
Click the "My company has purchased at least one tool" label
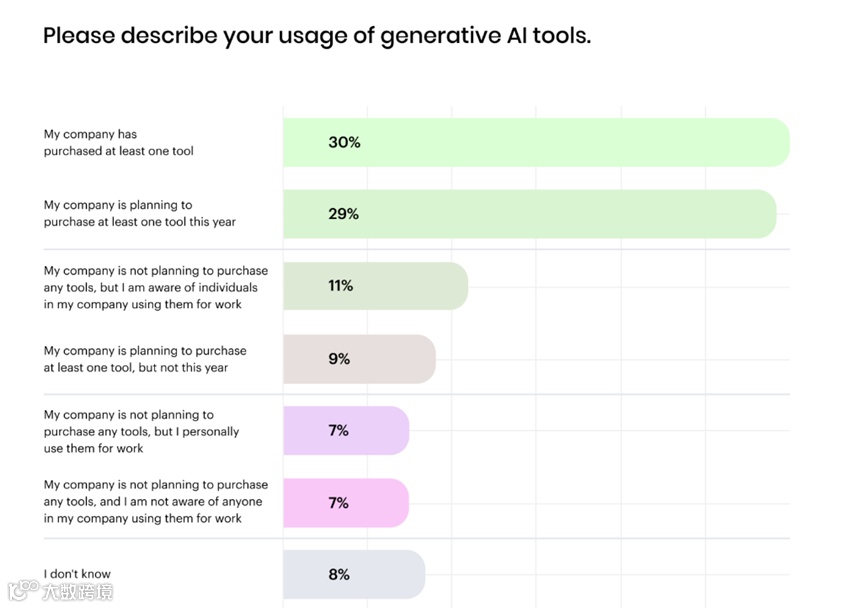118,142
